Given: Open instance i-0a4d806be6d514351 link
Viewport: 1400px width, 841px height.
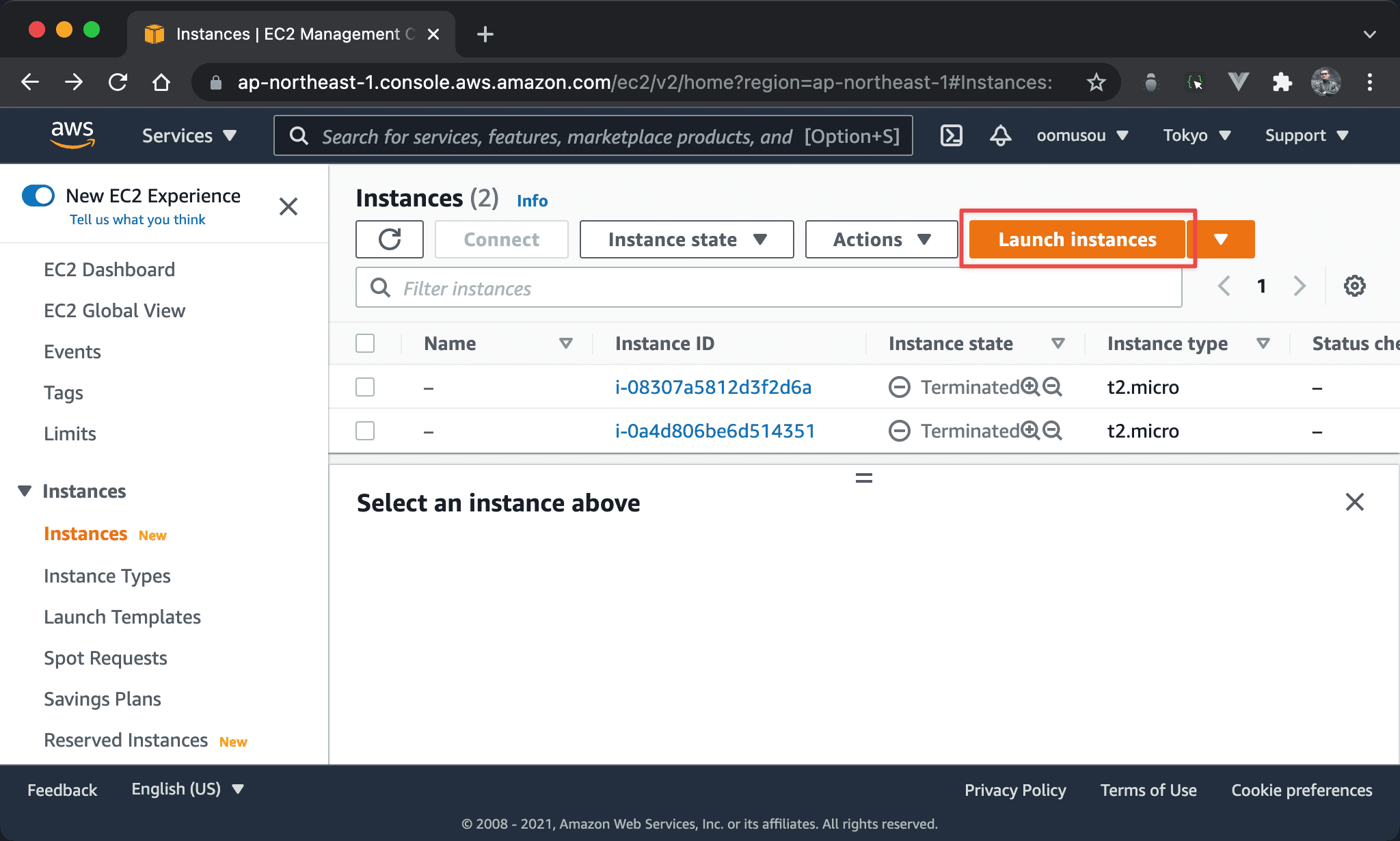Looking at the screenshot, I should [x=715, y=431].
